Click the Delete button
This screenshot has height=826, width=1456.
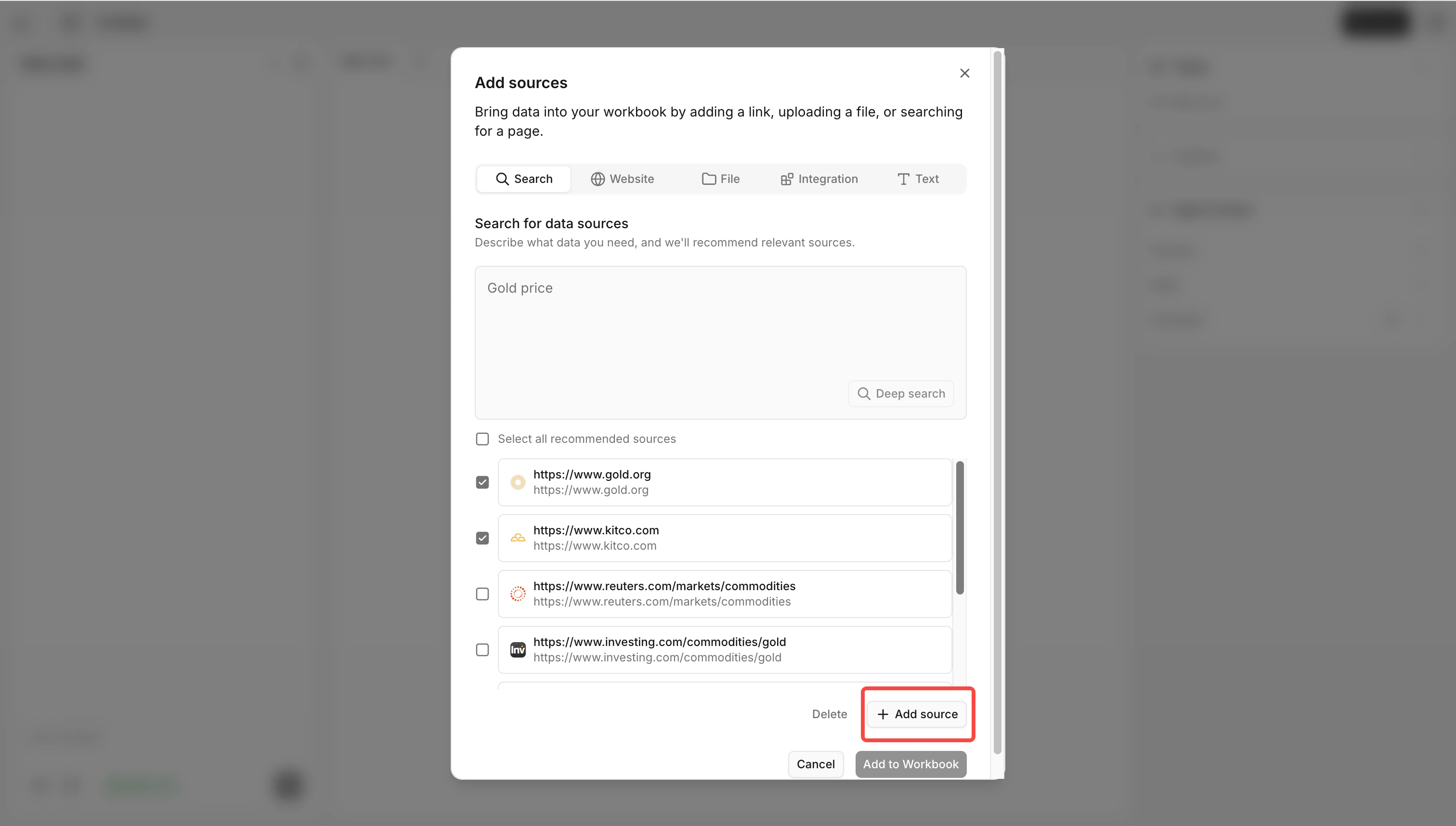829,714
